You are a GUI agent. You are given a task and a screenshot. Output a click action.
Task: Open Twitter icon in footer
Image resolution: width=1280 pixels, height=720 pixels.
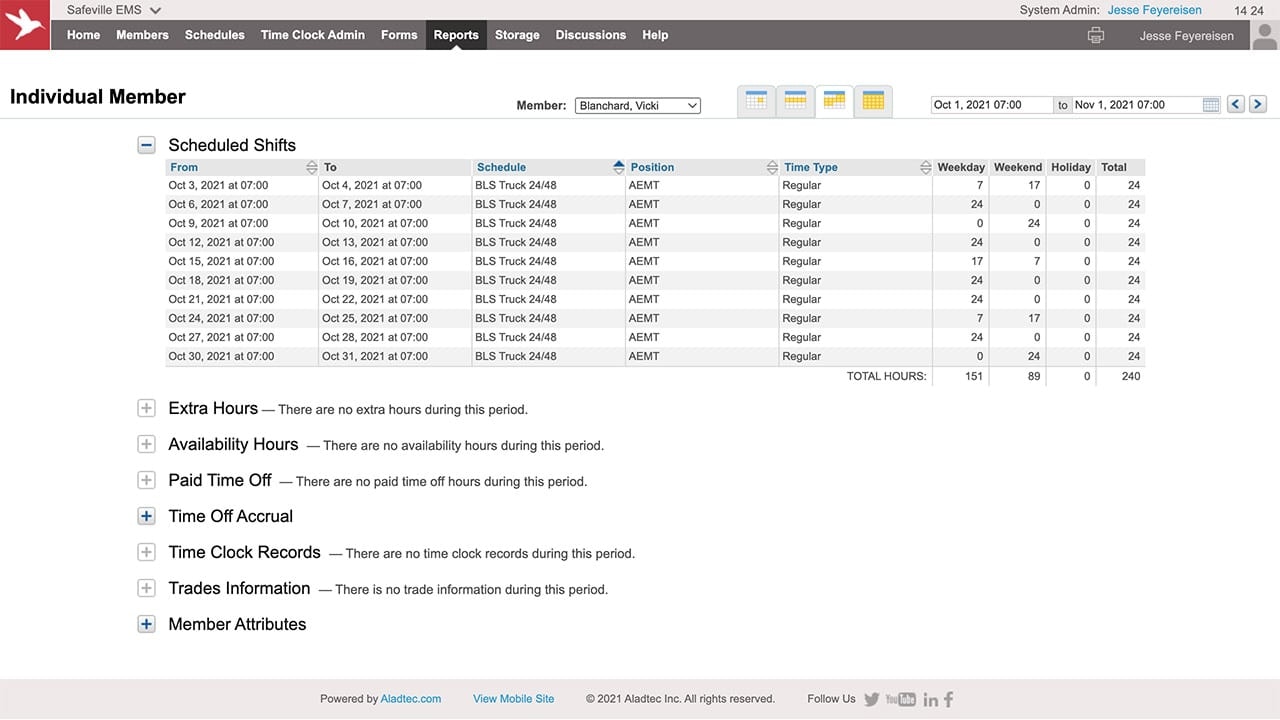coord(872,699)
